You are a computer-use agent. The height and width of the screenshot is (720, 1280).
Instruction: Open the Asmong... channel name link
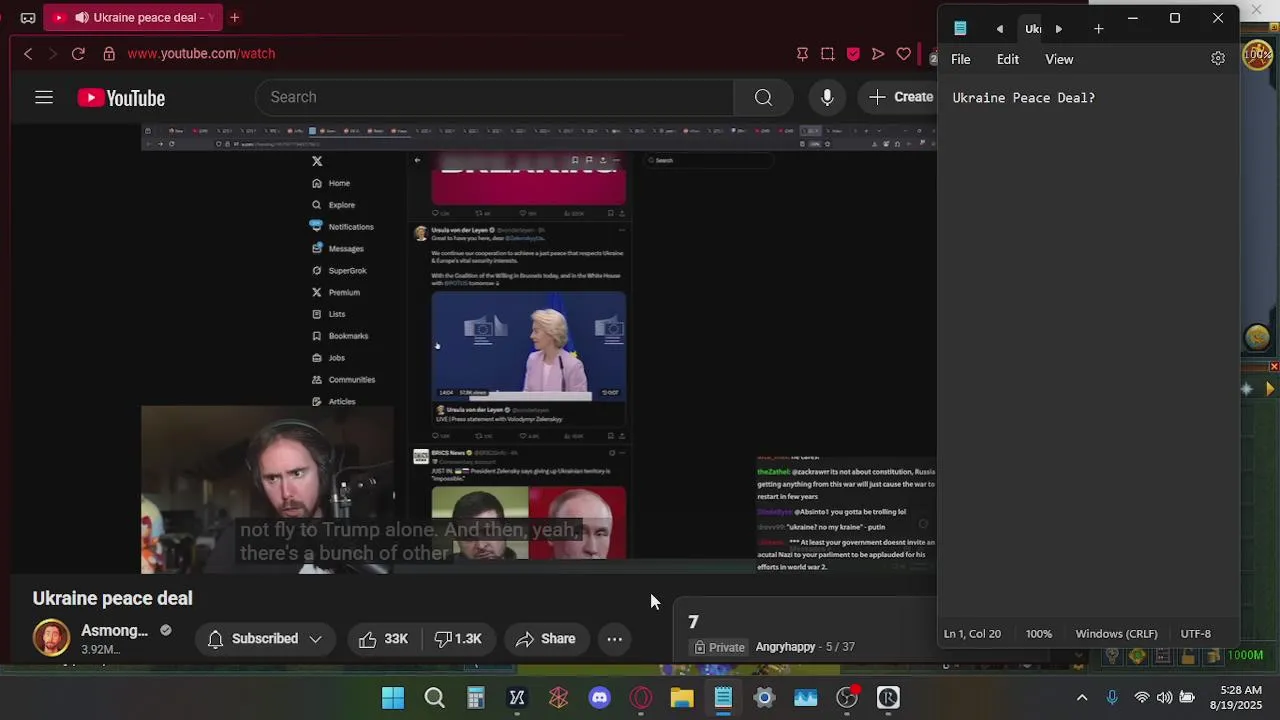point(114,631)
